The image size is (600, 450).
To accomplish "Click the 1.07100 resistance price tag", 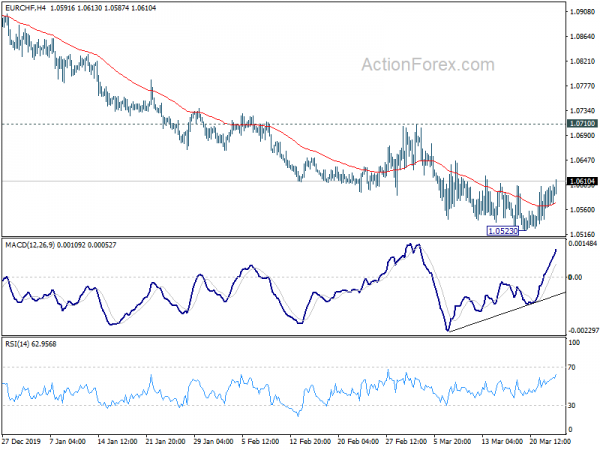I will coord(582,124).
